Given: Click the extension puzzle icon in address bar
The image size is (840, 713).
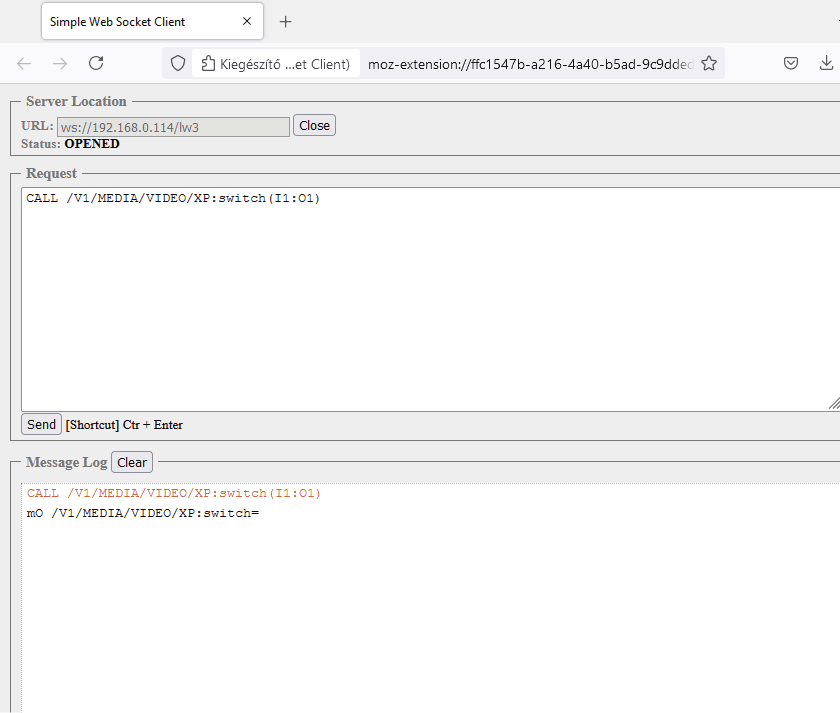Looking at the screenshot, I should pos(208,64).
